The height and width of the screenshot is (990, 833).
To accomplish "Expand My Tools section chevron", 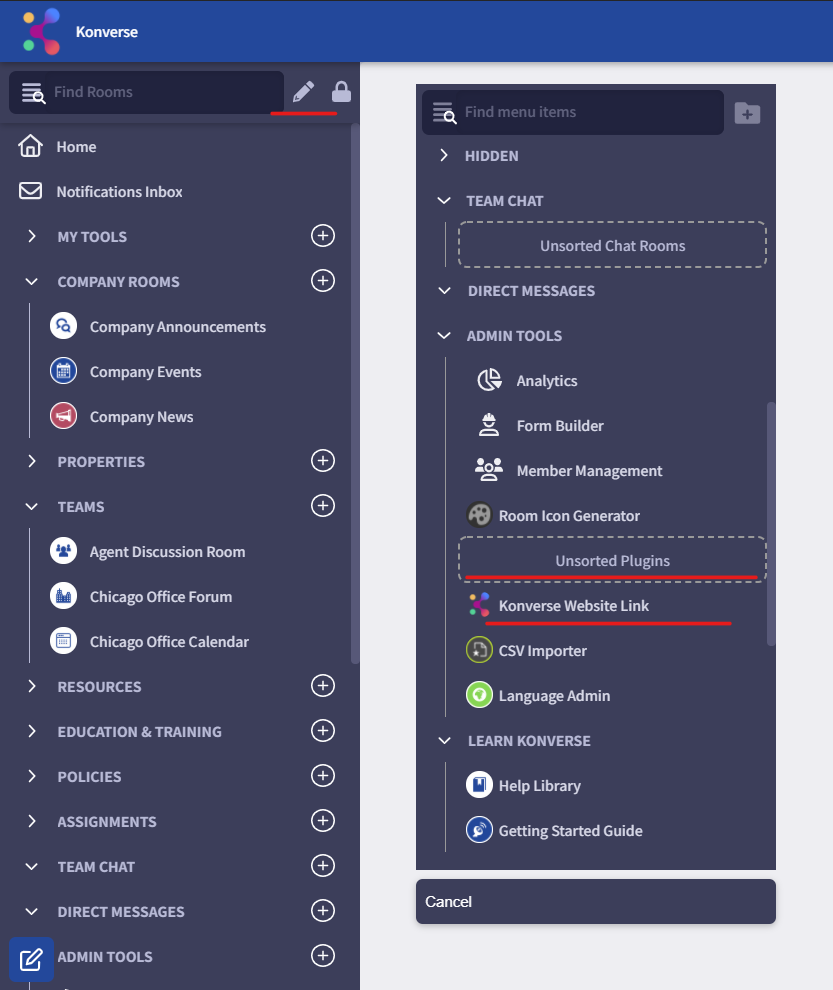I will [x=32, y=236].
